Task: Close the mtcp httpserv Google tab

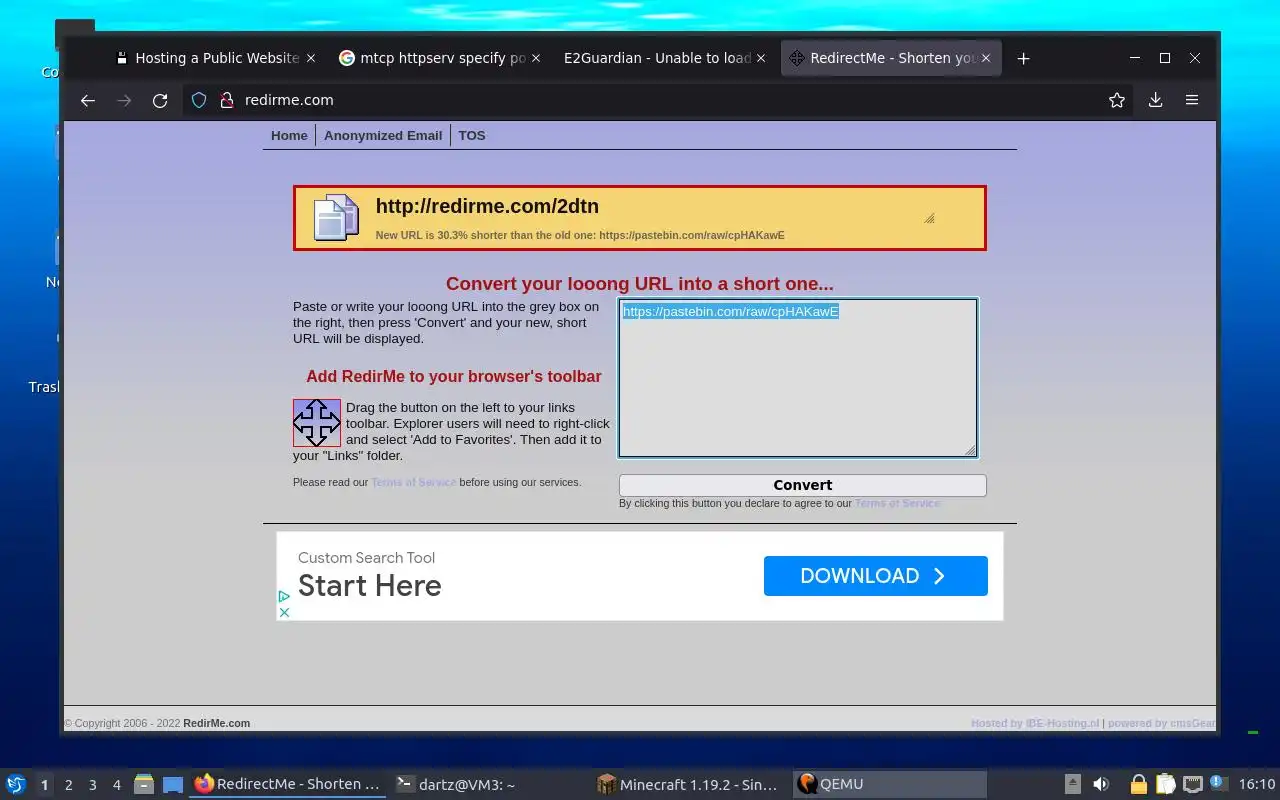Action: pyautogui.click(x=537, y=58)
